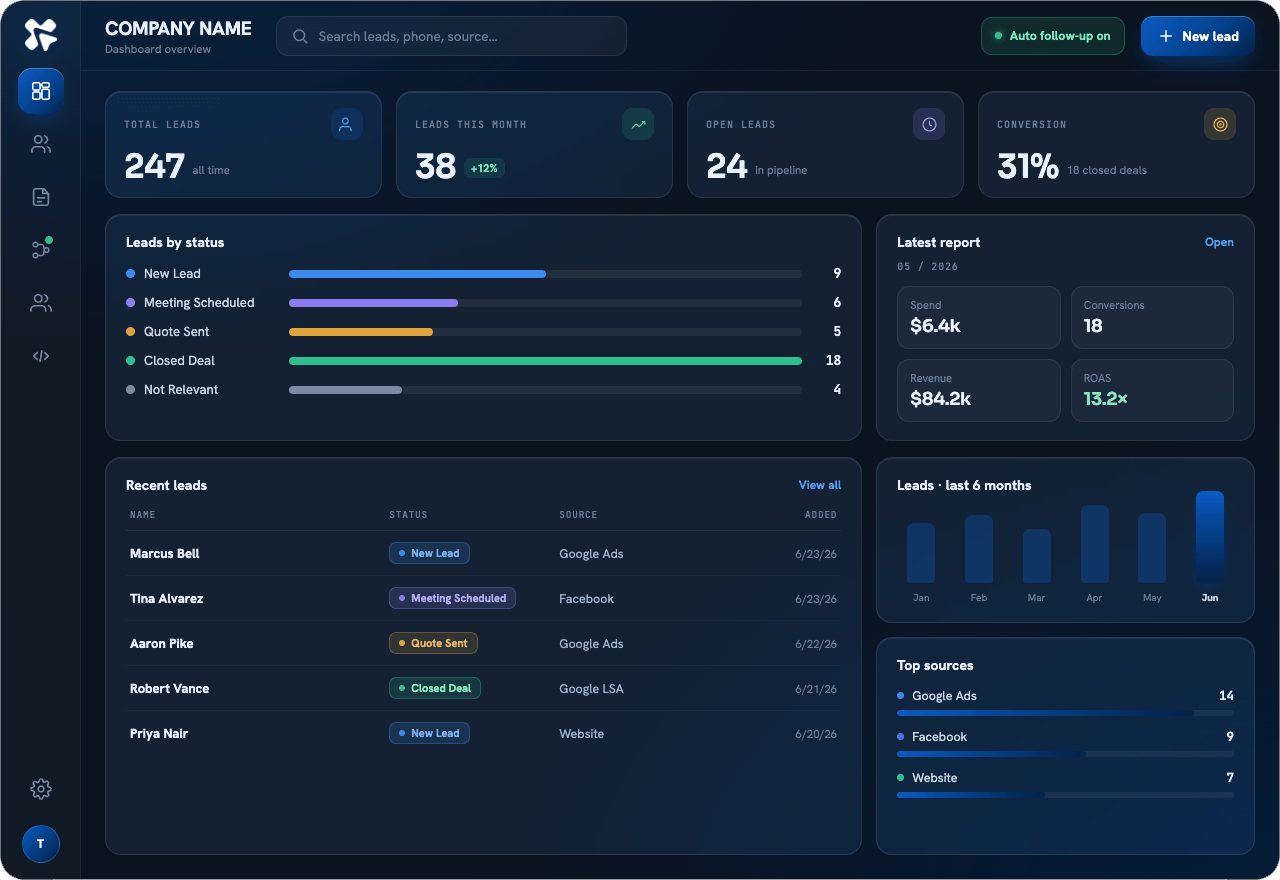Image resolution: width=1280 pixels, height=880 pixels.
Task: View all recent leads
Action: [x=820, y=485]
